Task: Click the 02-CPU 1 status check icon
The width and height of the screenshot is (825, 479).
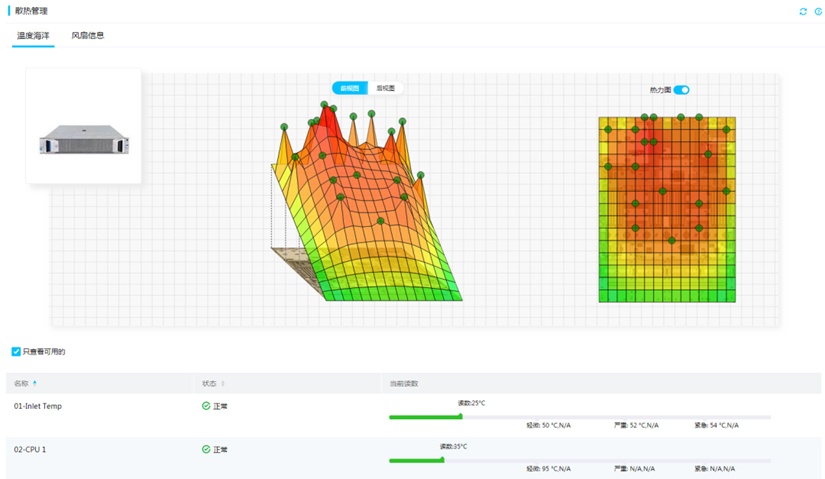Action: click(206, 450)
